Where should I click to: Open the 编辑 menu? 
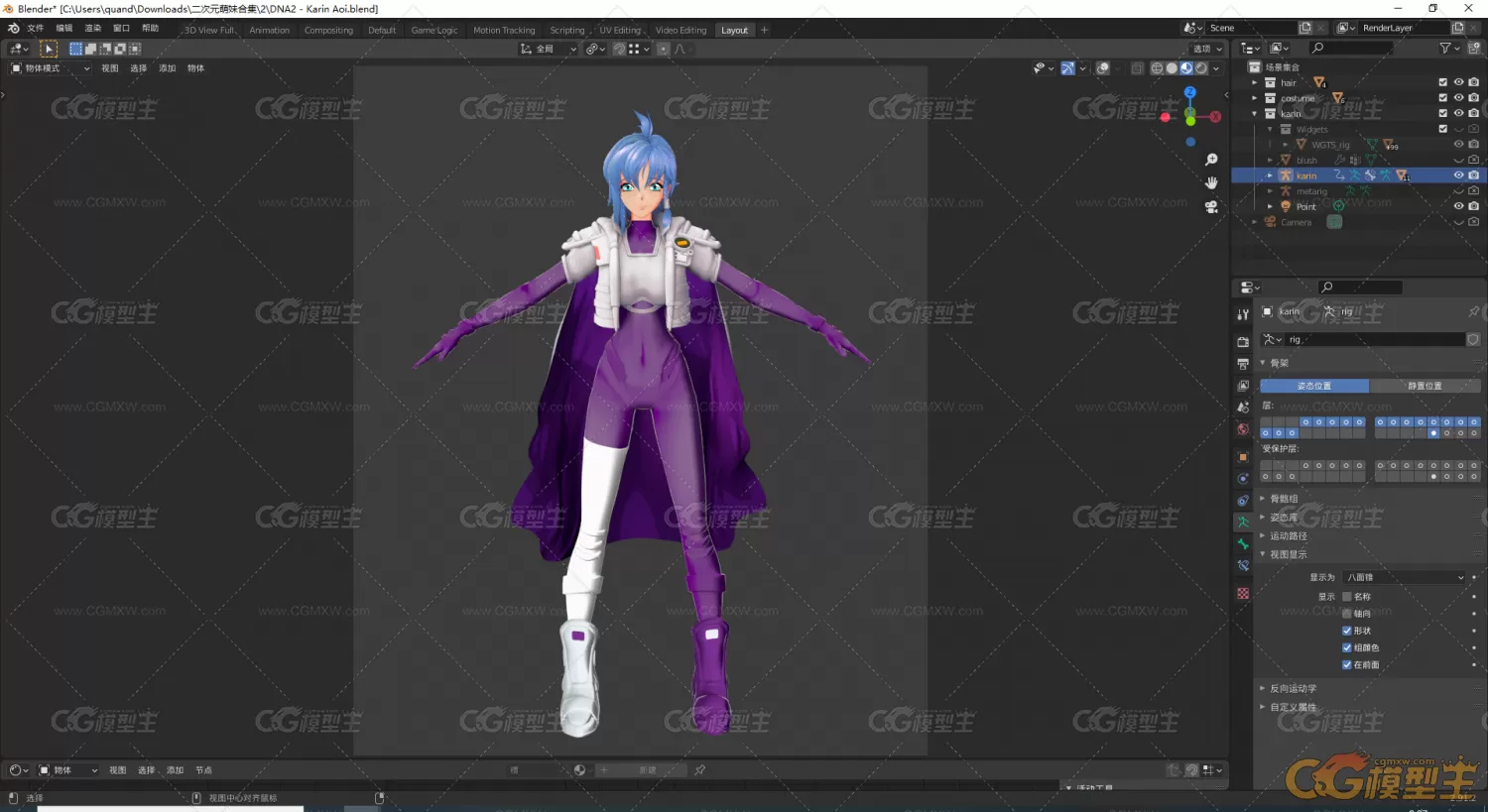pos(64,29)
